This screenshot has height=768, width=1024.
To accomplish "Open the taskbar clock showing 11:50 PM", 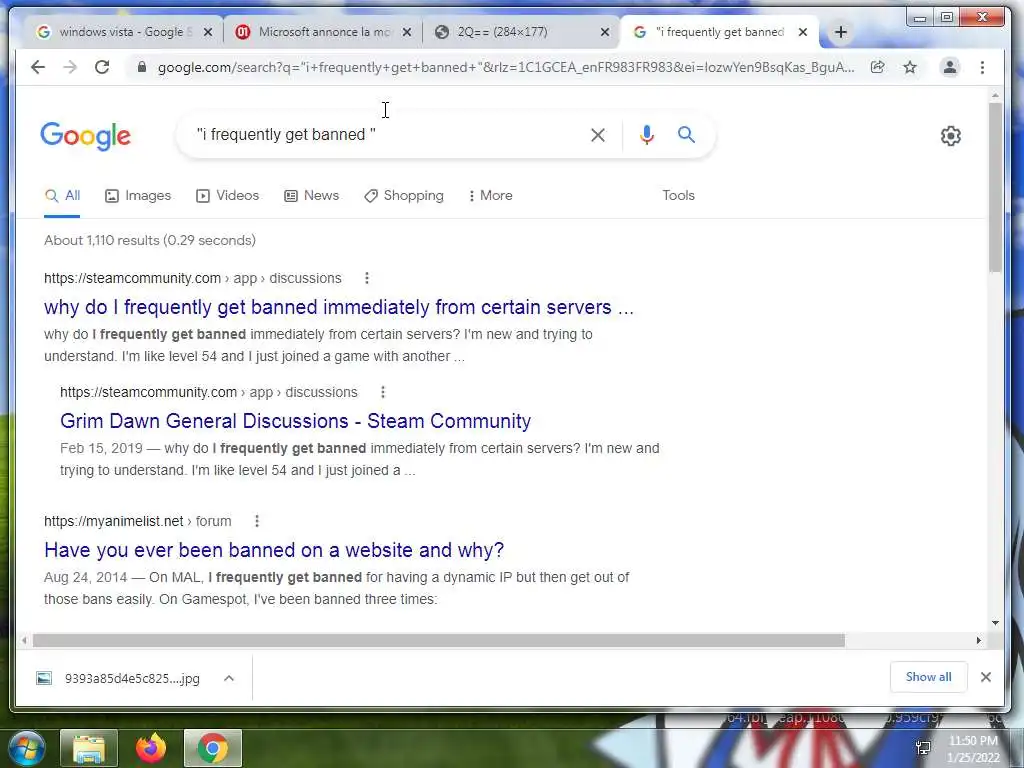I will point(973,749).
